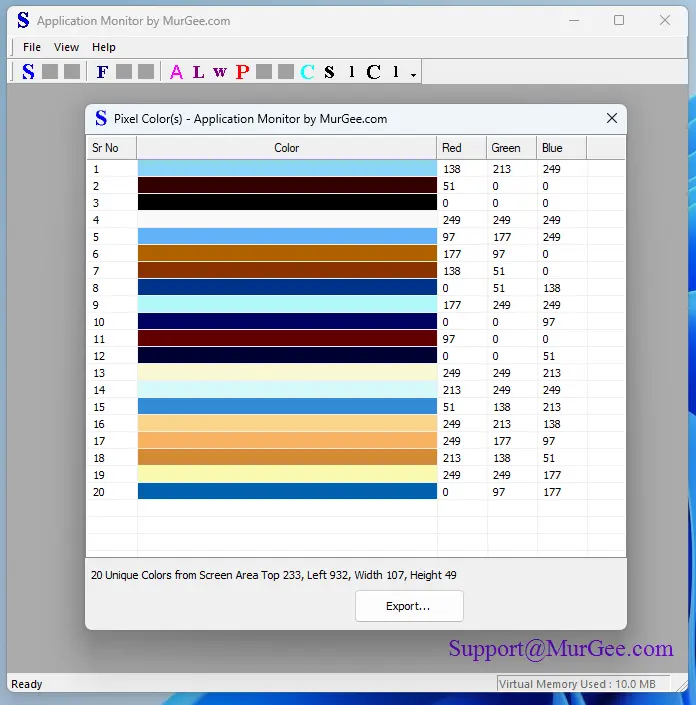This screenshot has width=696, height=705.
Task: Select the blue swatch in row 20
Action: [x=287, y=491]
